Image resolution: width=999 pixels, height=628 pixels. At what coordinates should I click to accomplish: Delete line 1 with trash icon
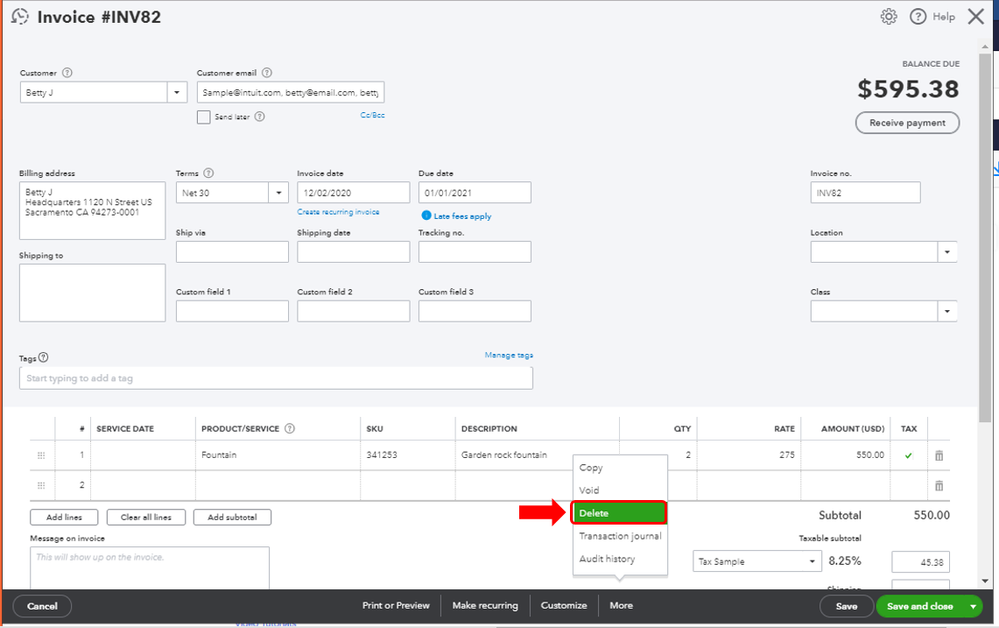pyautogui.click(x=938, y=456)
